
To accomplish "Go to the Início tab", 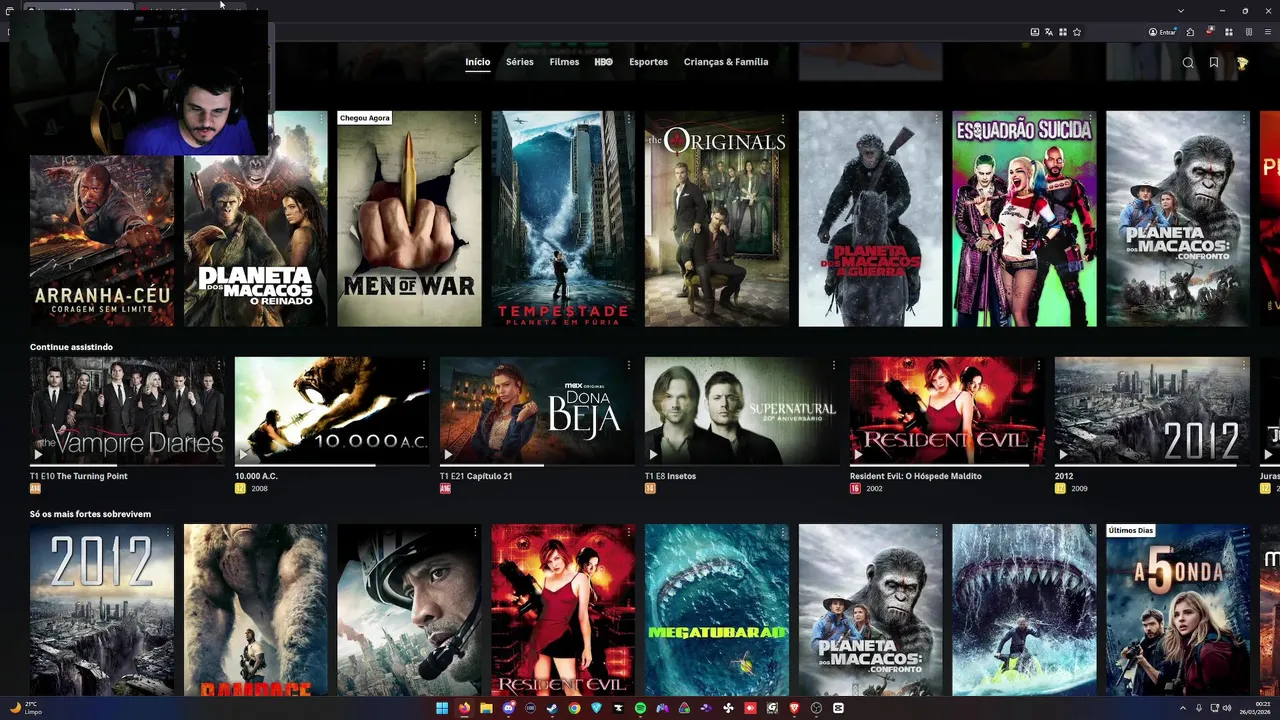I will (x=478, y=62).
